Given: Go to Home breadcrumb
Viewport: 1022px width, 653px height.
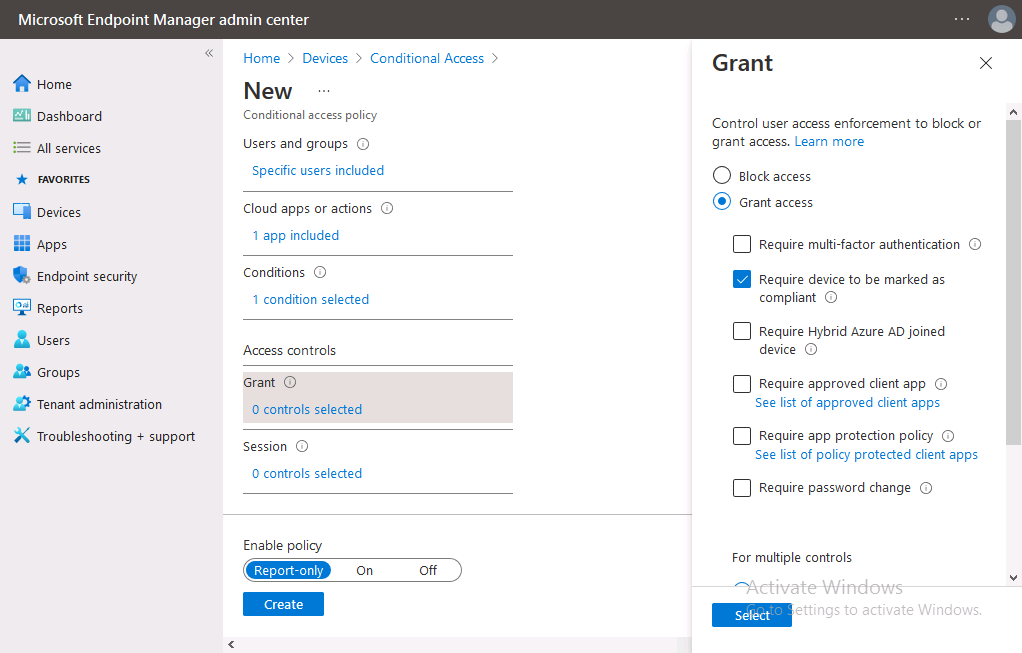Looking at the screenshot, I should tap(261, 59).
